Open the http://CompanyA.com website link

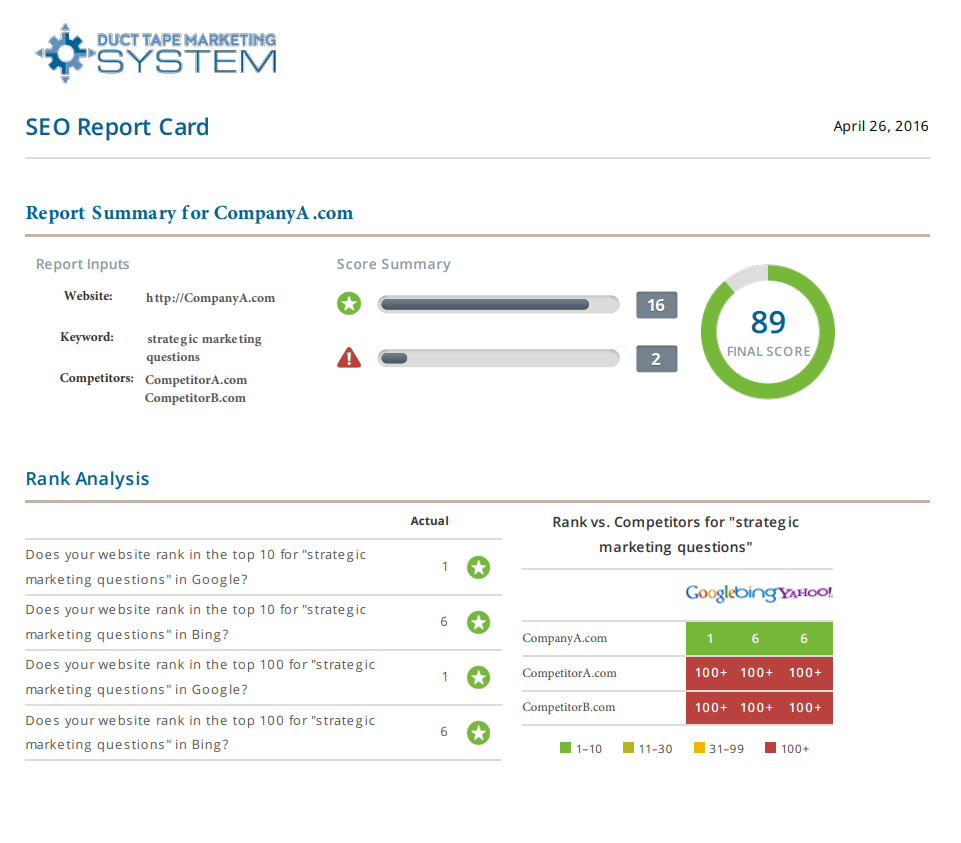(x=210, y=298)
